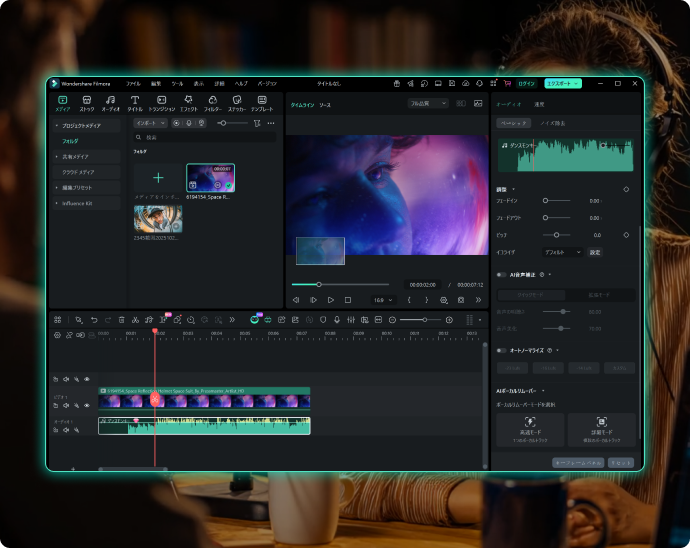Viewport: 690px width, 548px height.
Task: Open the インポート dropdown
Action: pyautogui.click(x=150, y=123)
